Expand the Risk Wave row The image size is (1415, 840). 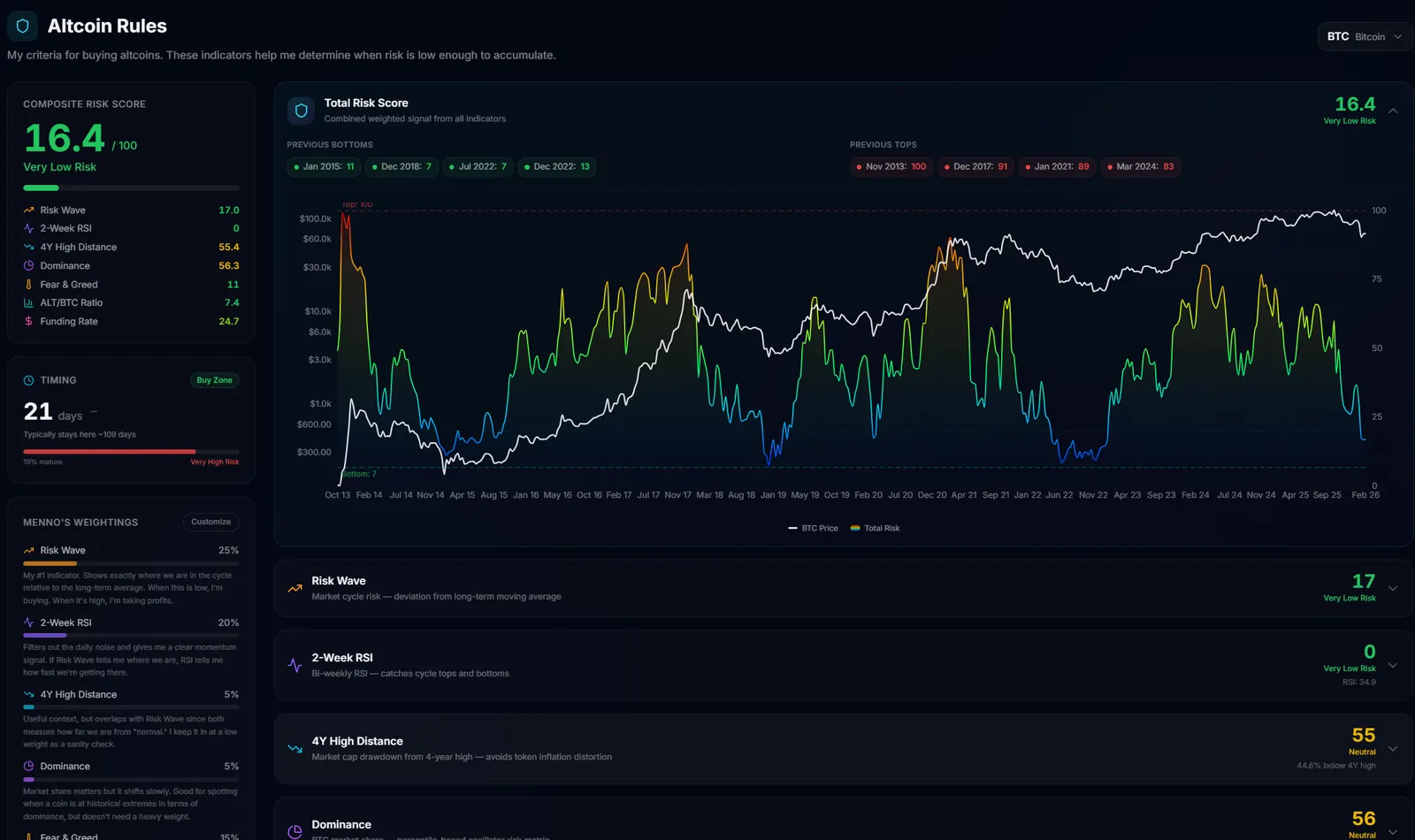click(x=1393, y=588)
